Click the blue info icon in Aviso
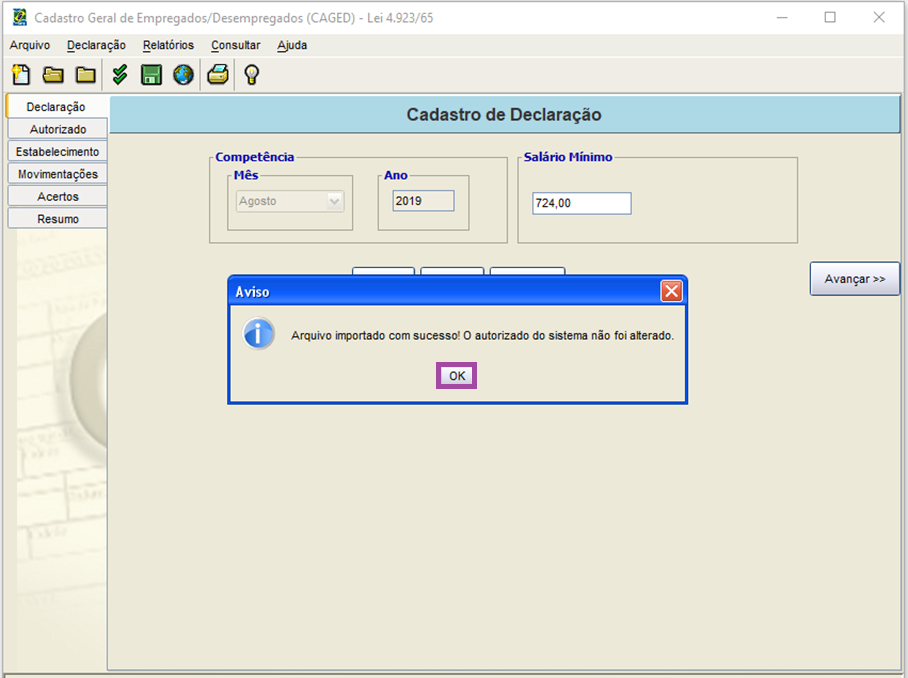908x678 pixels. tap(258, 334)
